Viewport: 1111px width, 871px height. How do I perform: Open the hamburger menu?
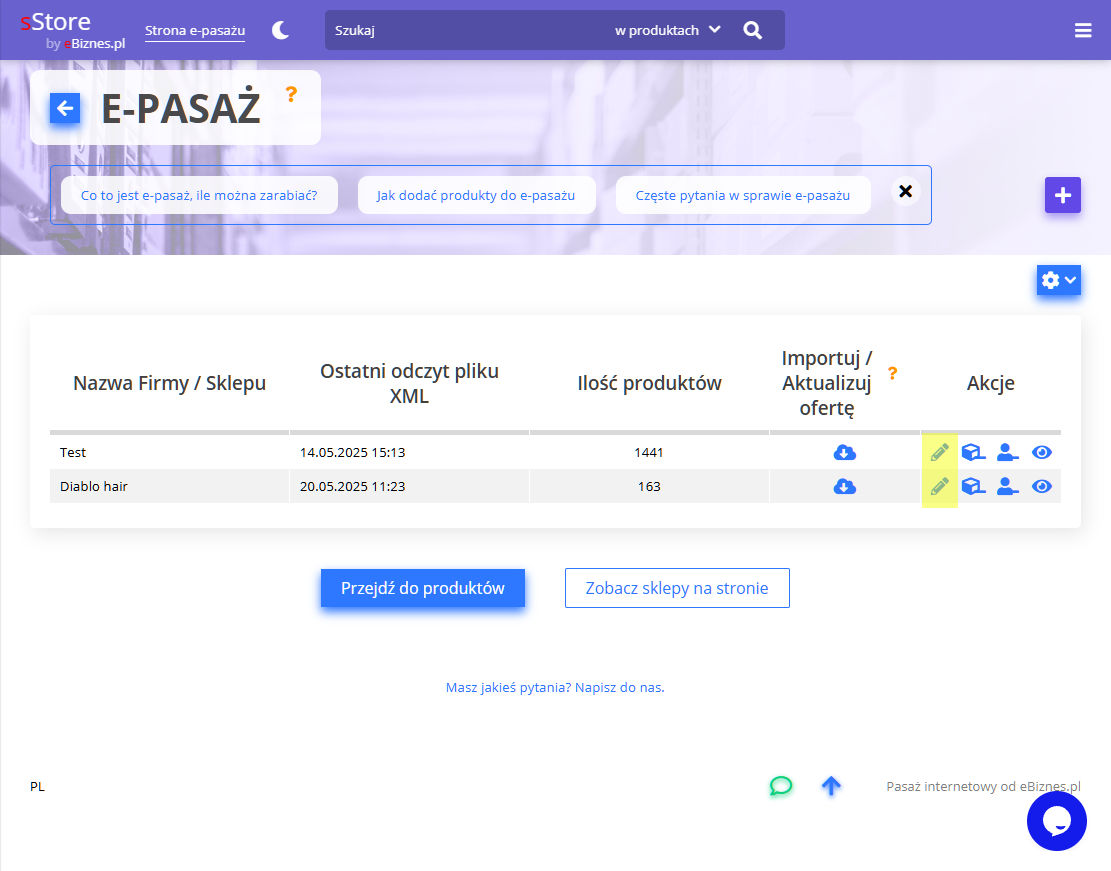1083,30
